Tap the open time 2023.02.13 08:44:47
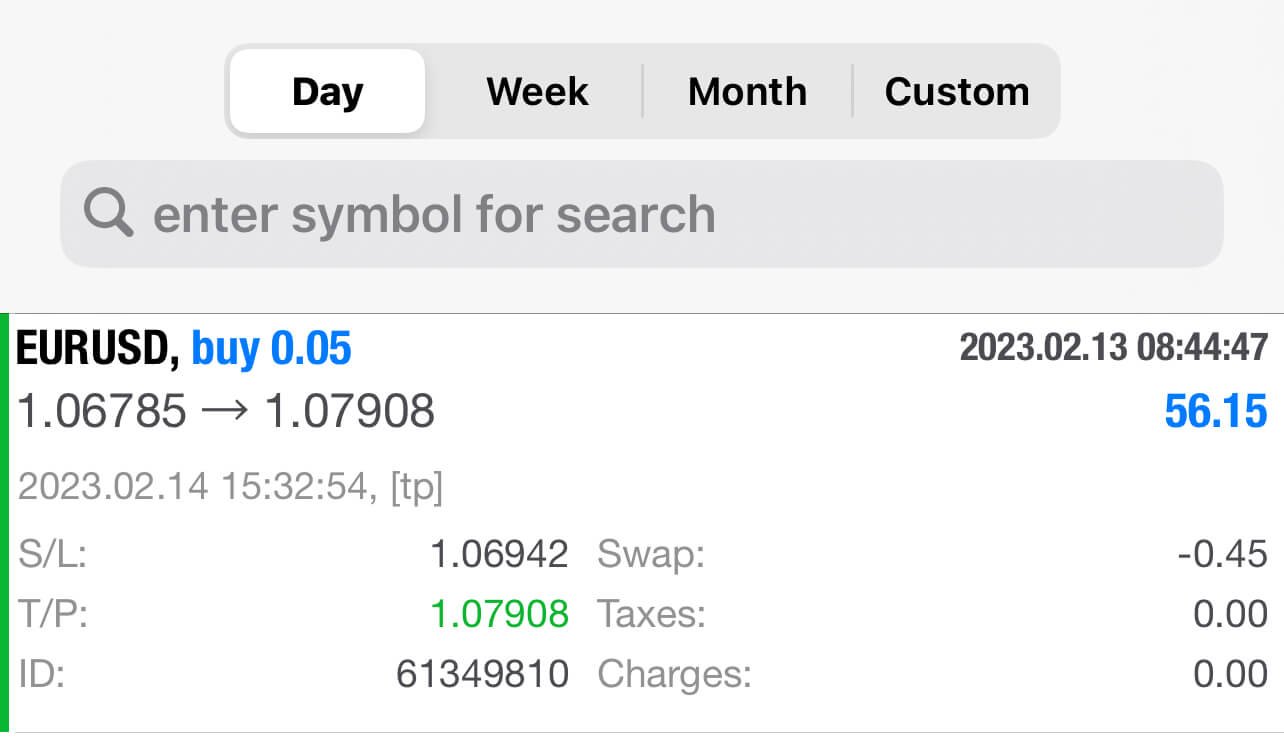The height and width of the screenshot is (748, 1284). click(1114, 348)
